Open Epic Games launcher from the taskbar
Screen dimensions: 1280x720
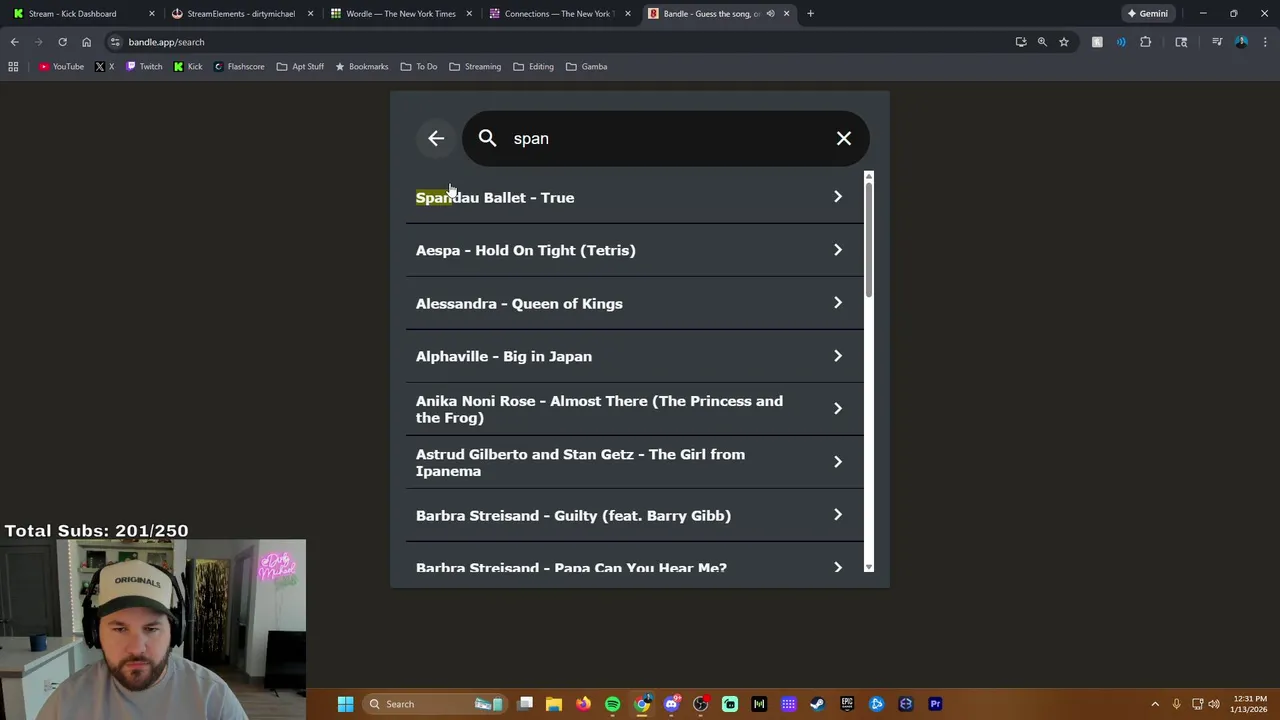847,704
